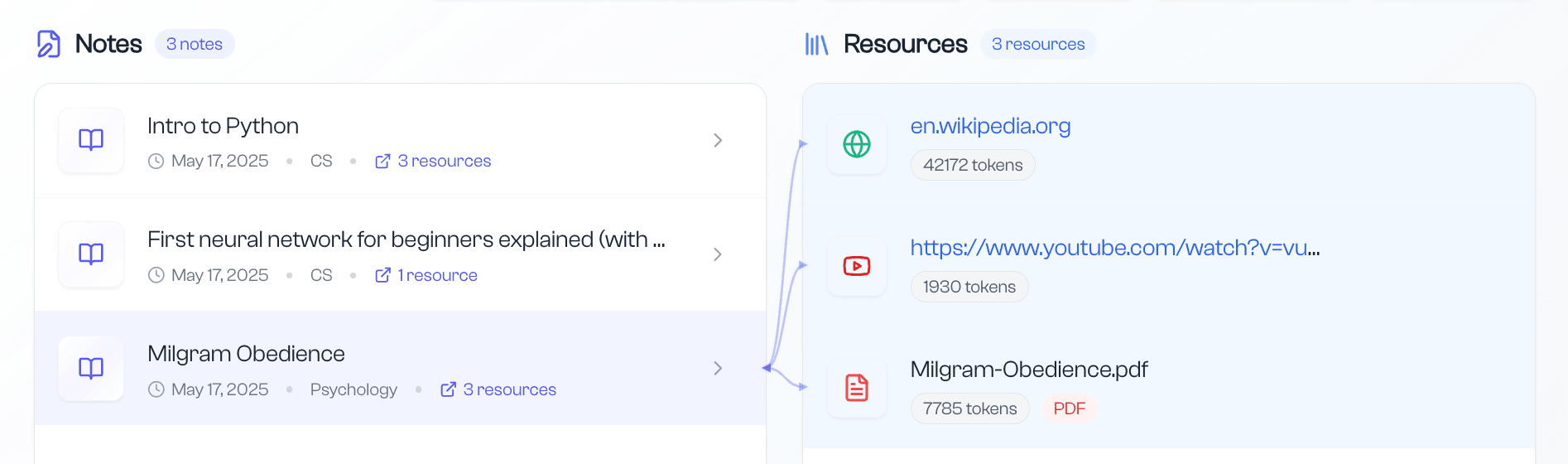Click the May 17, 2025 date under Milgram Obedience
The image size is (1568, 464).
click(220, 389)
